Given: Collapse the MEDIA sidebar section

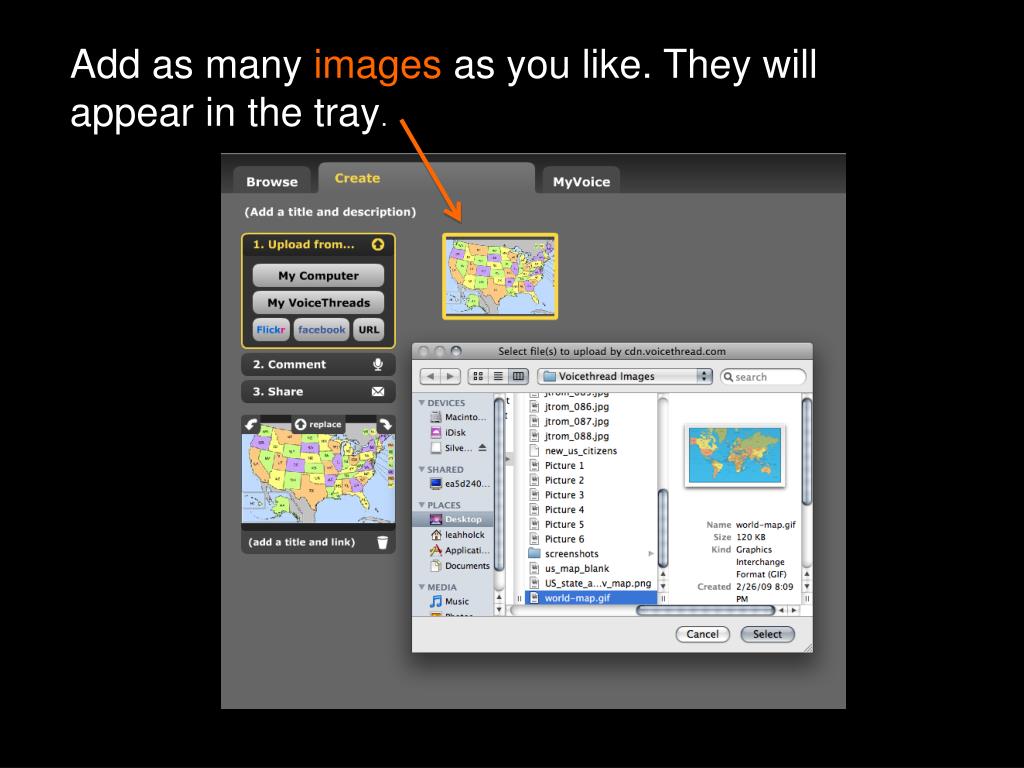Looking at the screenshot, I should (422, 587).
